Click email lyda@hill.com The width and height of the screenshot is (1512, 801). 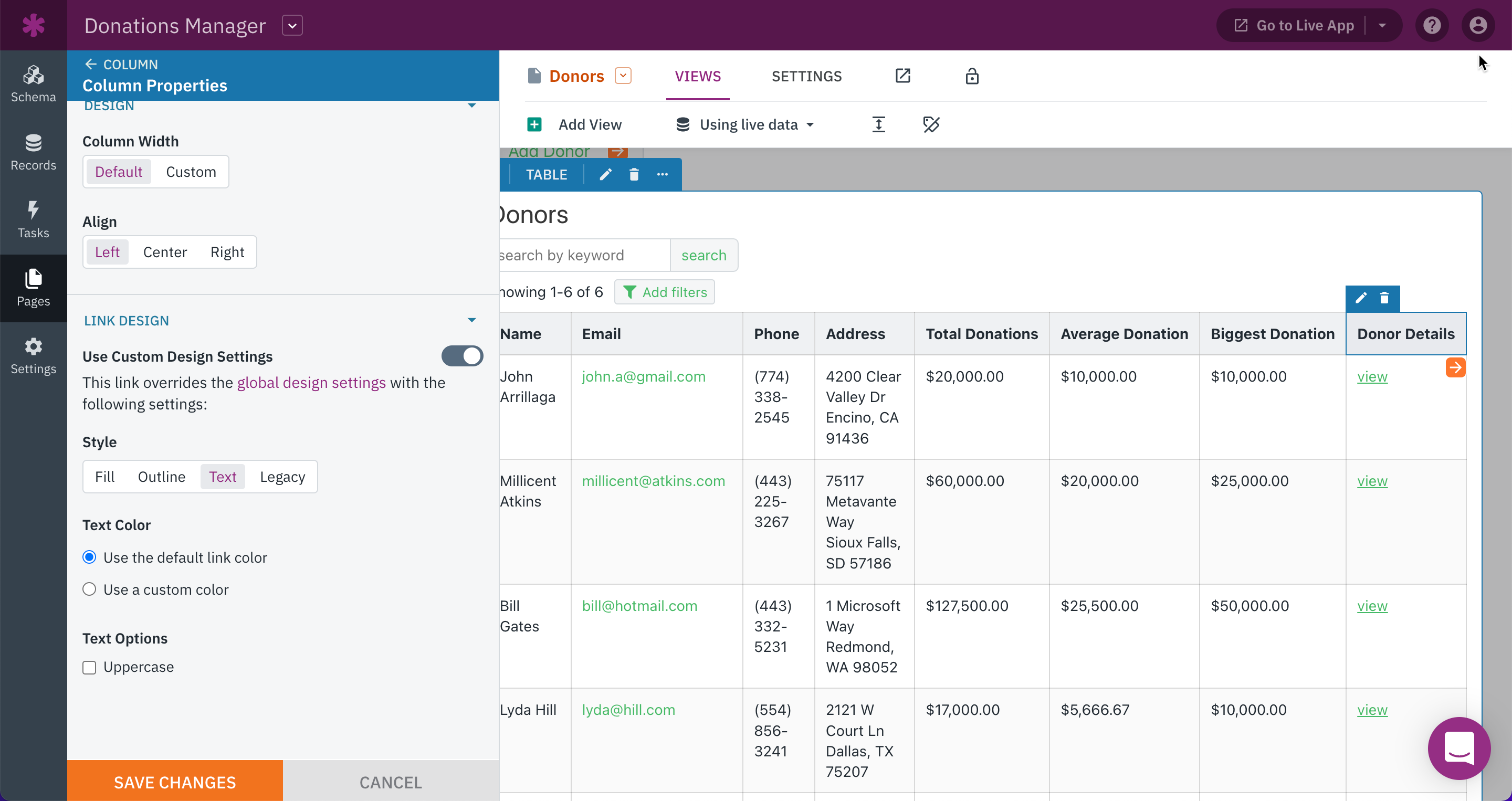[628, 710]
